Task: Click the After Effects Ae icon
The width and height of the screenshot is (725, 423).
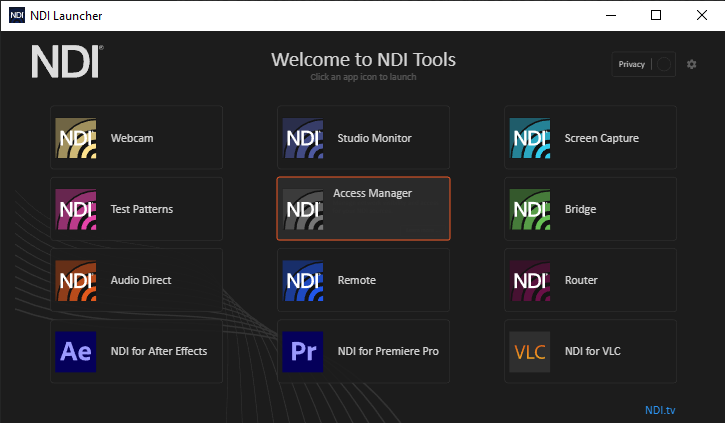Action: coord(76,351)
